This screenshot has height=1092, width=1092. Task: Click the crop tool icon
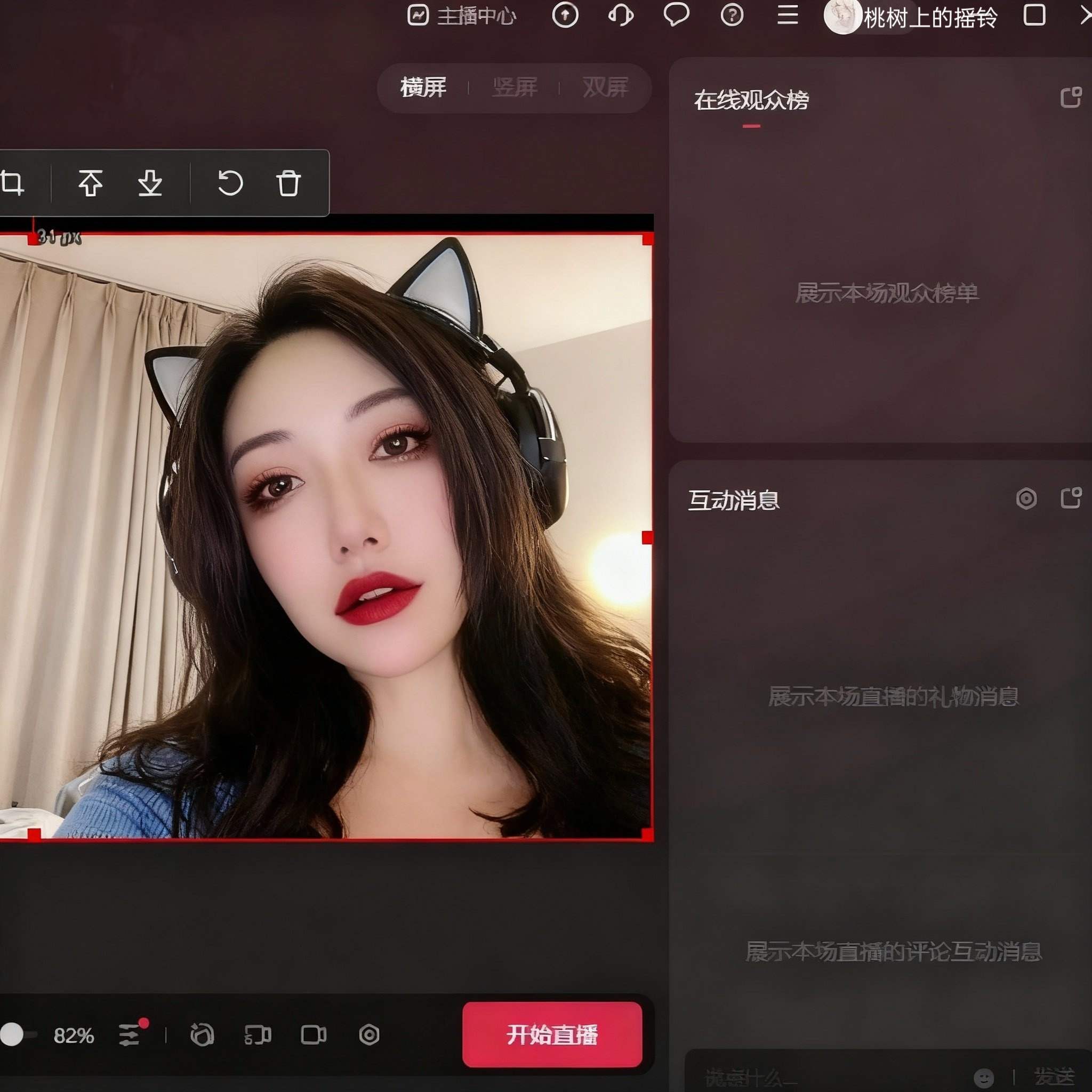click(12, 183)
